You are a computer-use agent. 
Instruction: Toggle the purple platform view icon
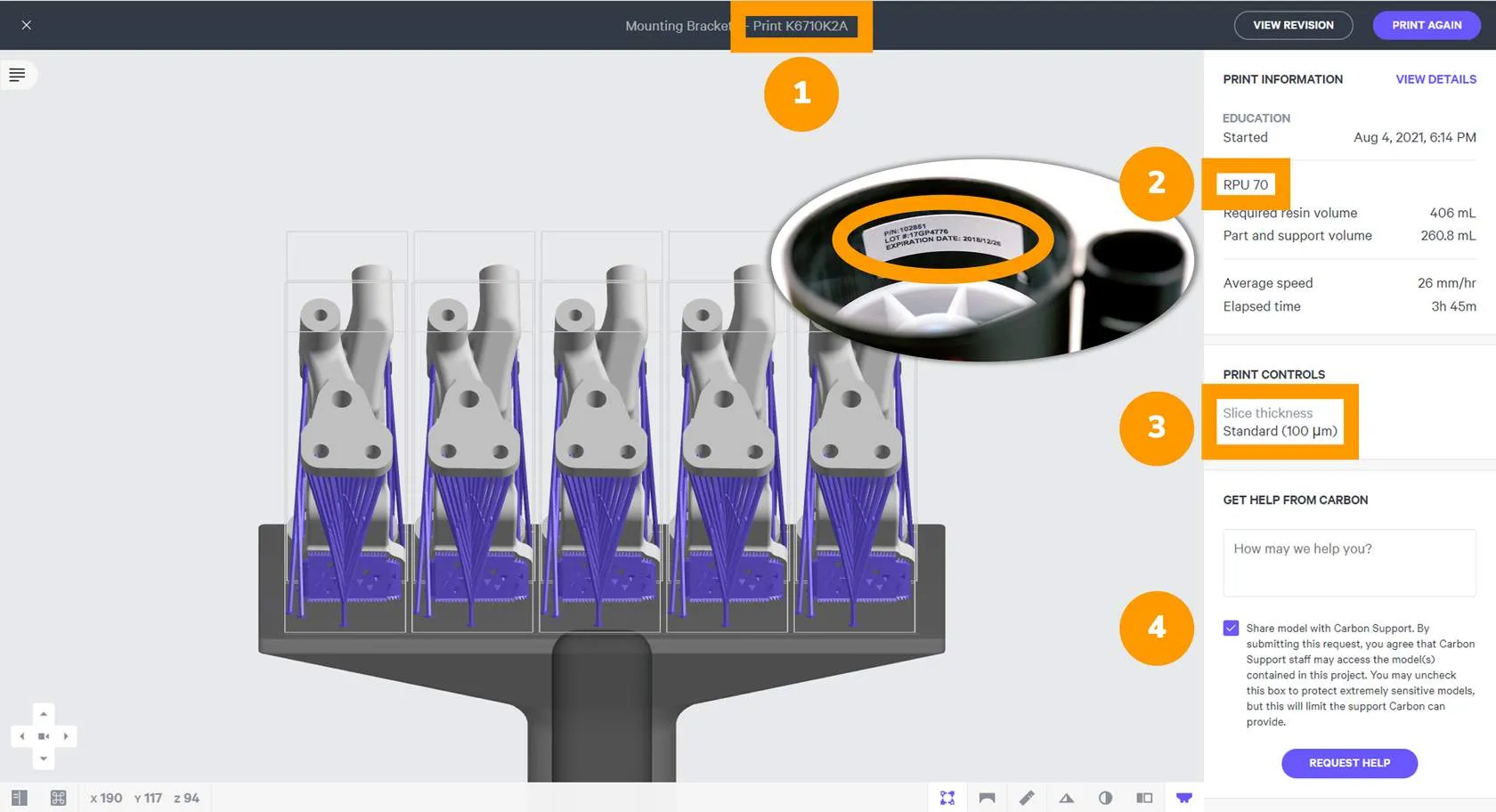click(1184, 798)
